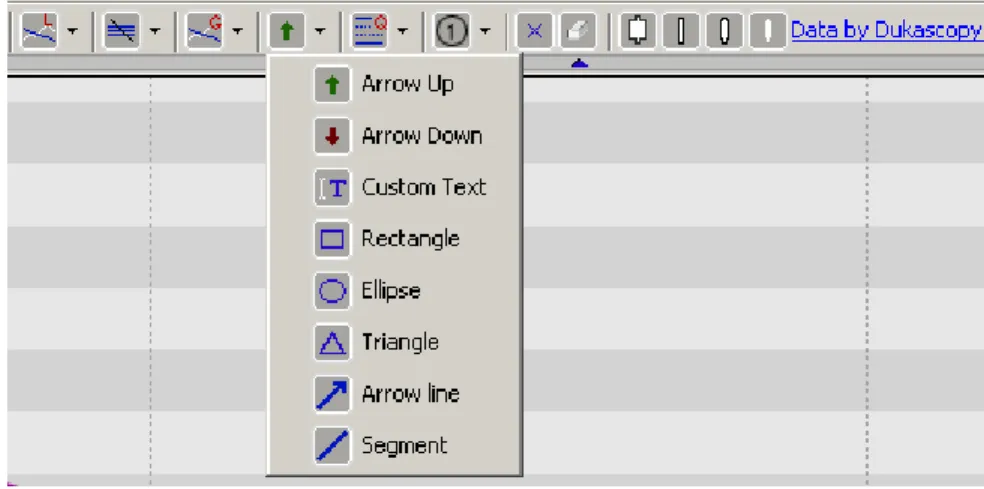Switch to the rounded-top bar chart style icon
The image size is (984, 489).
pos(724,31)
